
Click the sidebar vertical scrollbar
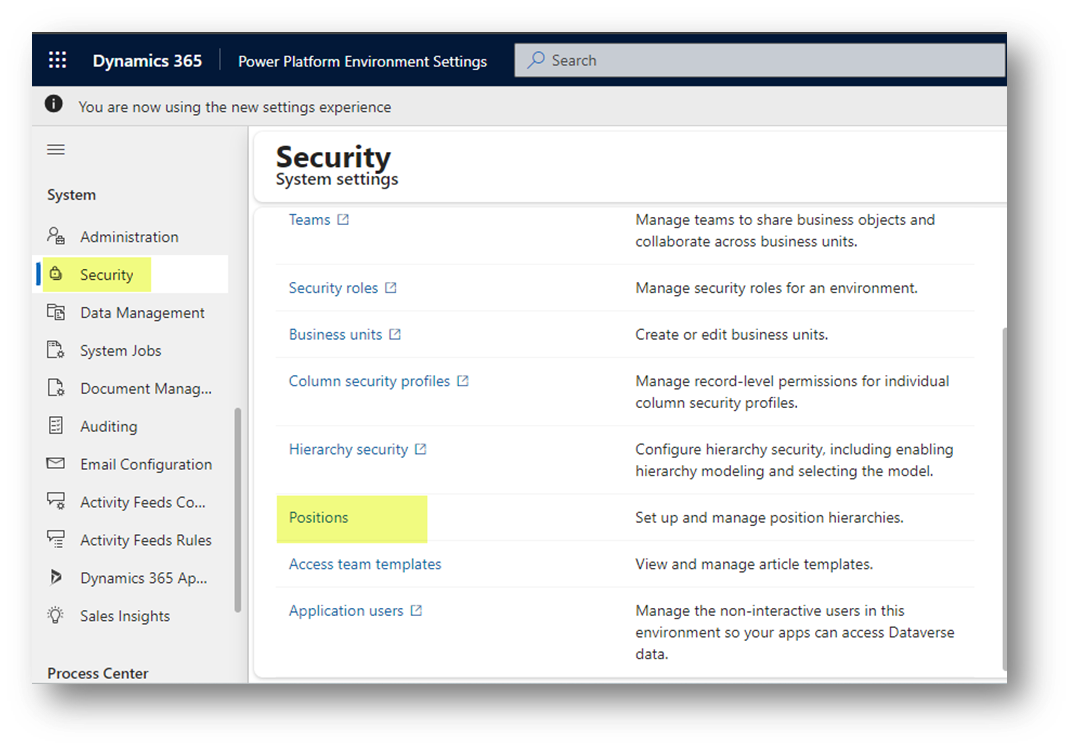tap(237, 510)
